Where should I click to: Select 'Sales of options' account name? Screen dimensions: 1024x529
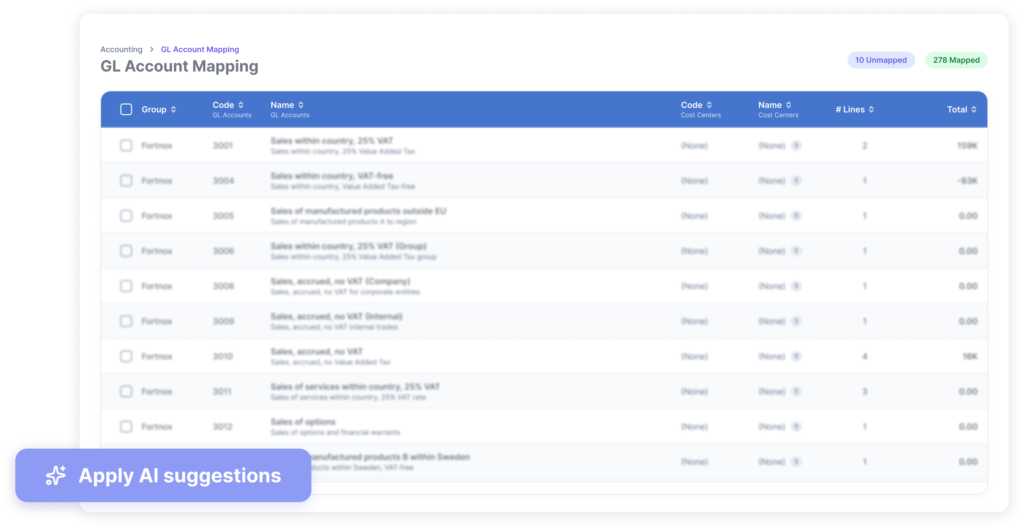(x=303, y=422)
